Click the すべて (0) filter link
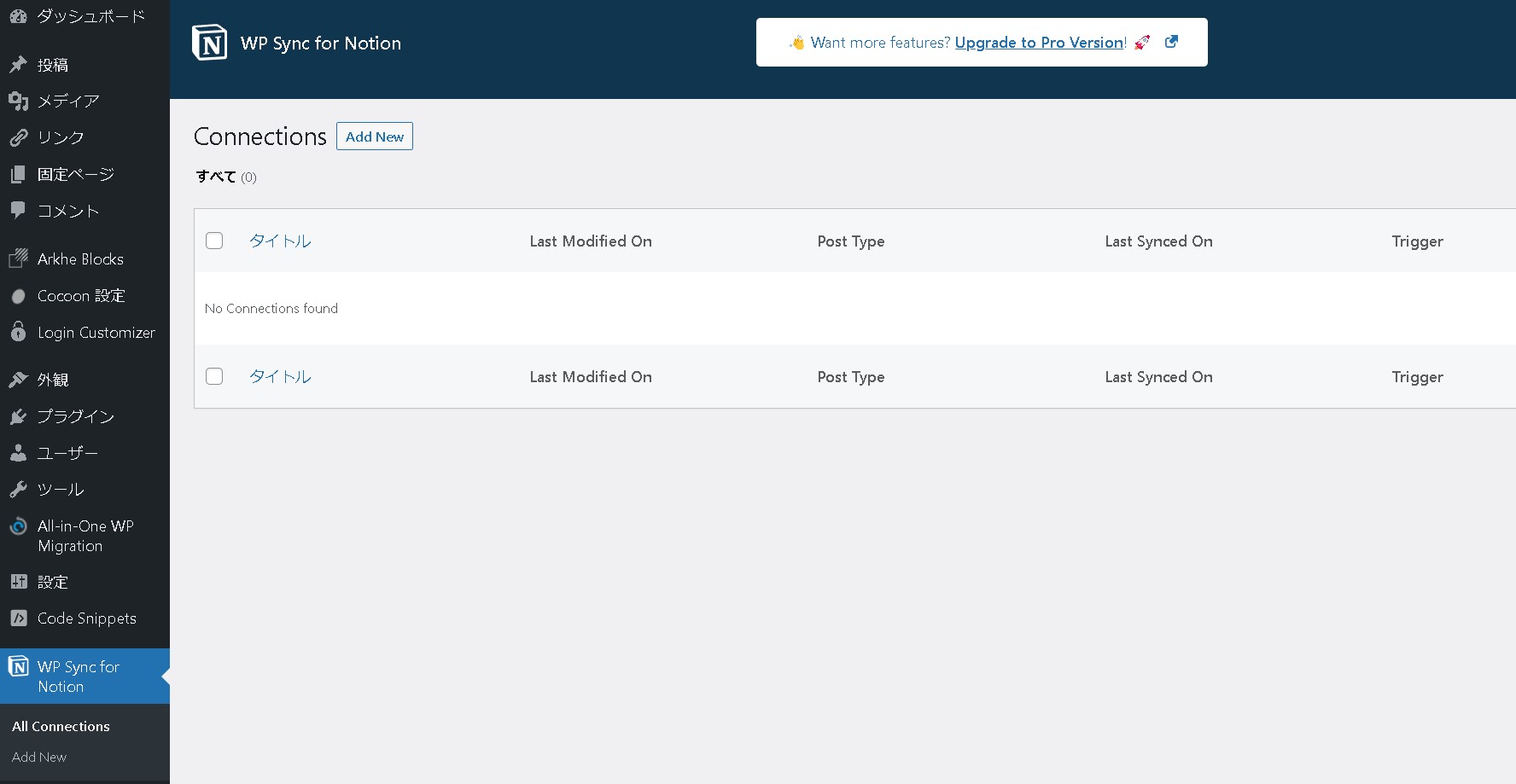 (x=225, y=176)
